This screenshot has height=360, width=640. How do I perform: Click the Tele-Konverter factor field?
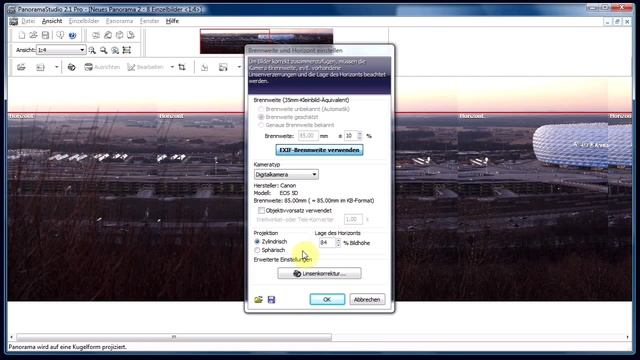pos(353,219)
